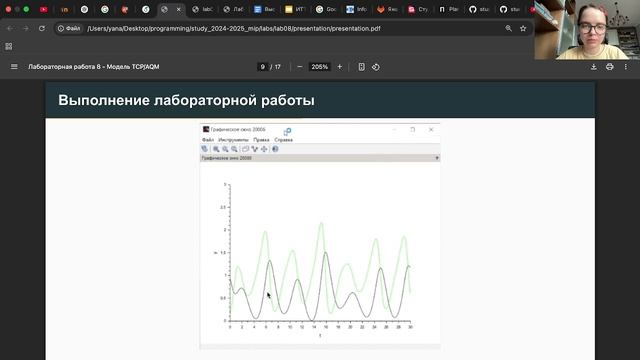This screenshot has height=360, width=640.
Task: Switch to the 'Лаб' tab
Action: (233, 9)
